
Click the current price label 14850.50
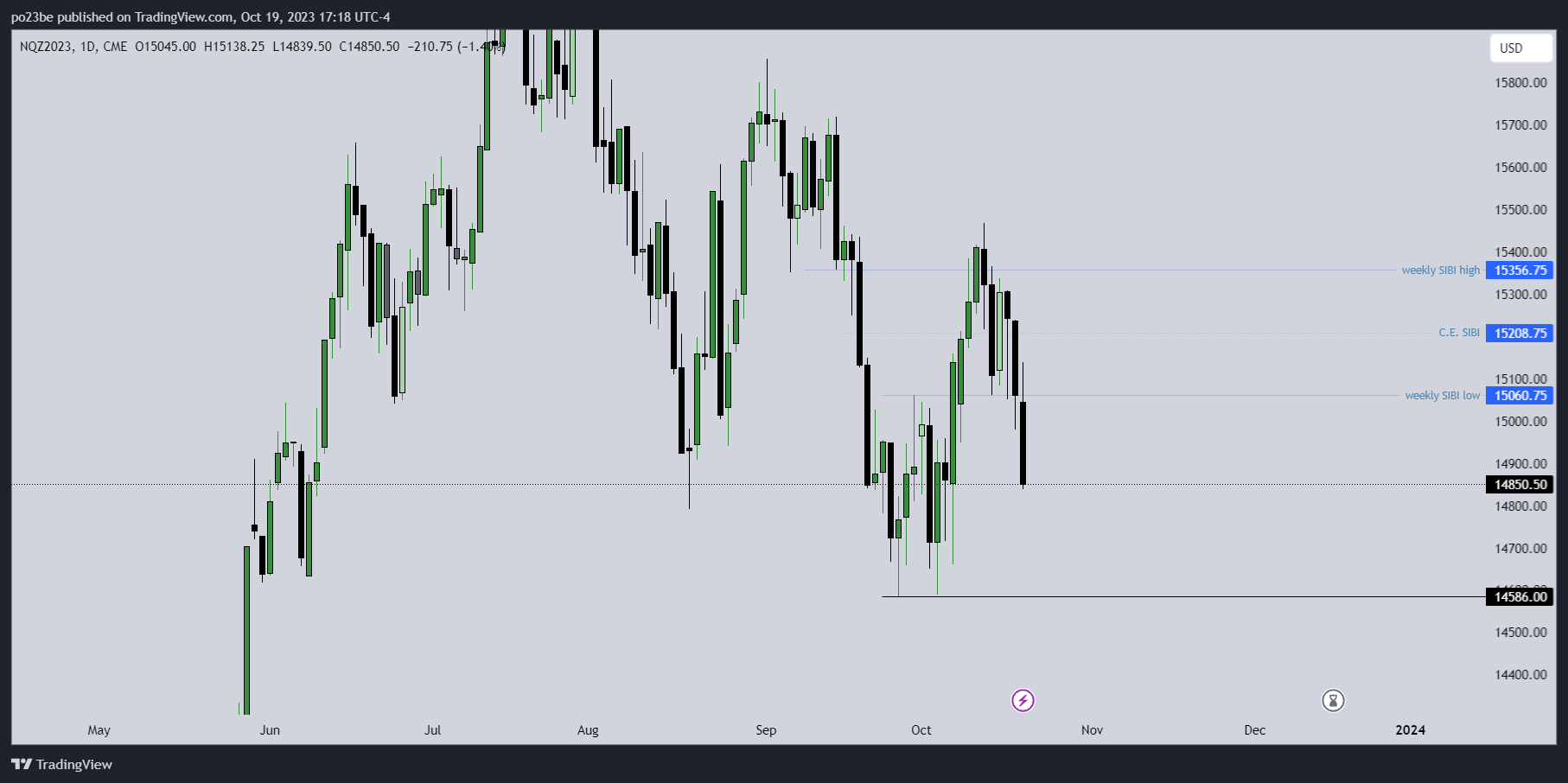1520,485
